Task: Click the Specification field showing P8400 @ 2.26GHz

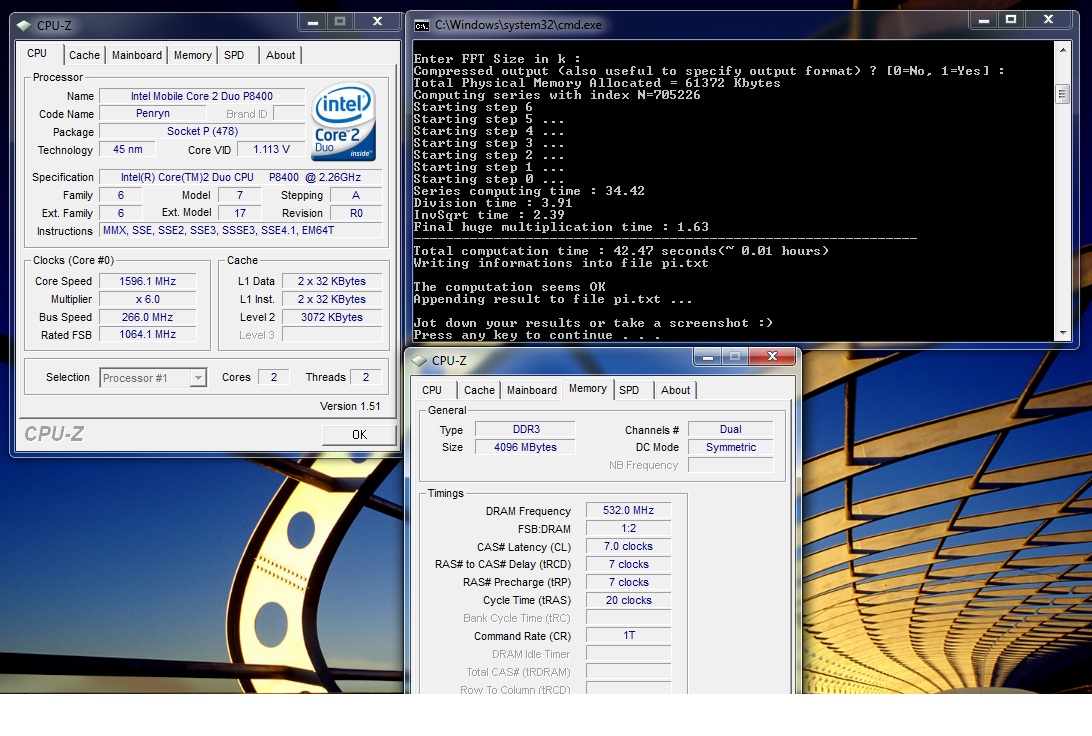Action: coord(241,177)
